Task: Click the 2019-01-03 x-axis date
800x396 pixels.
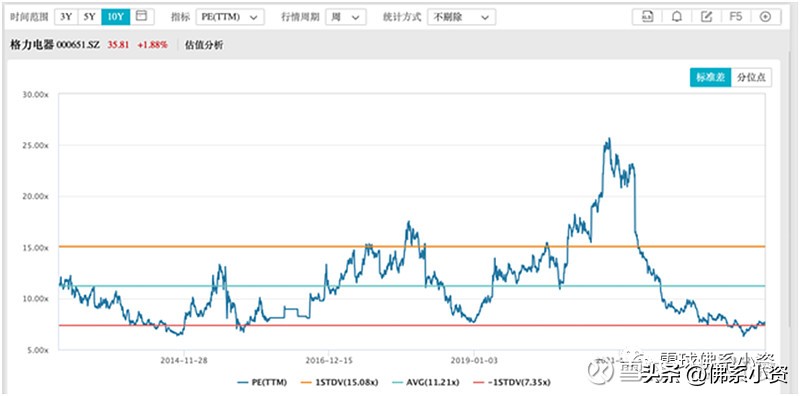Action: 474,360
